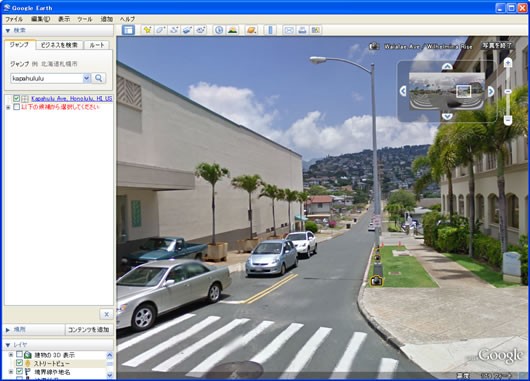Click the view in Google Maps icon
The image size is (530, 381).
pos(316,30)
